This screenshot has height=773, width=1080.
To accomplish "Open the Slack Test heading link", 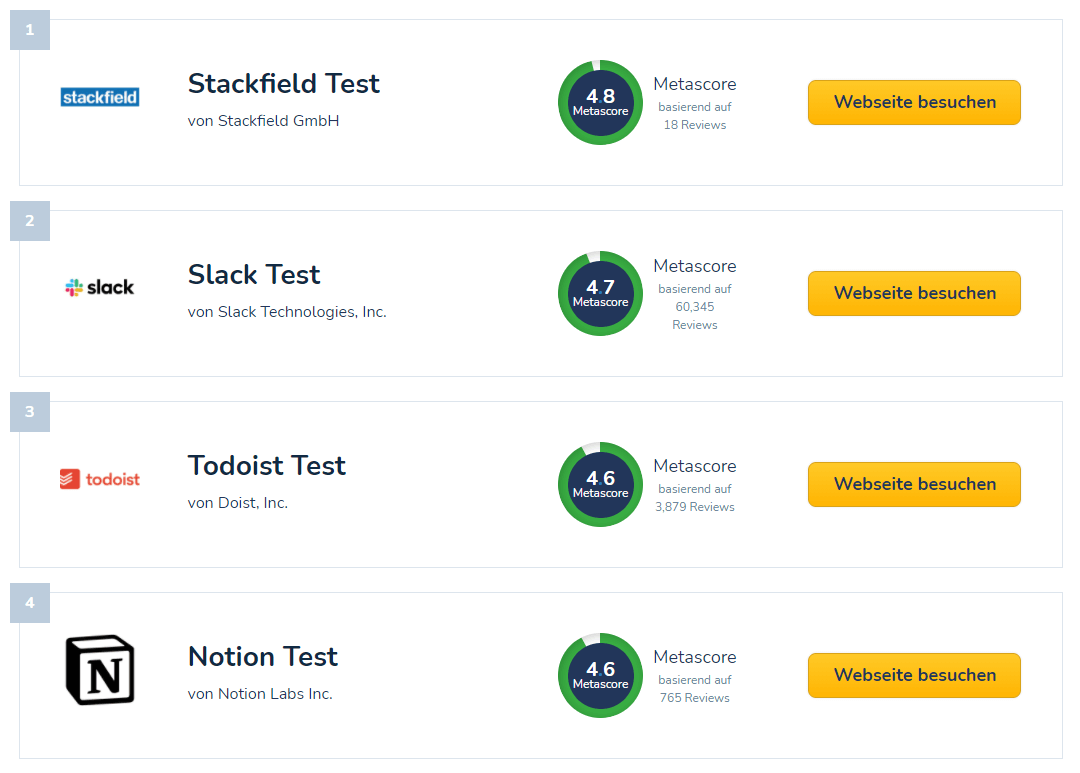I will (254, 274).
